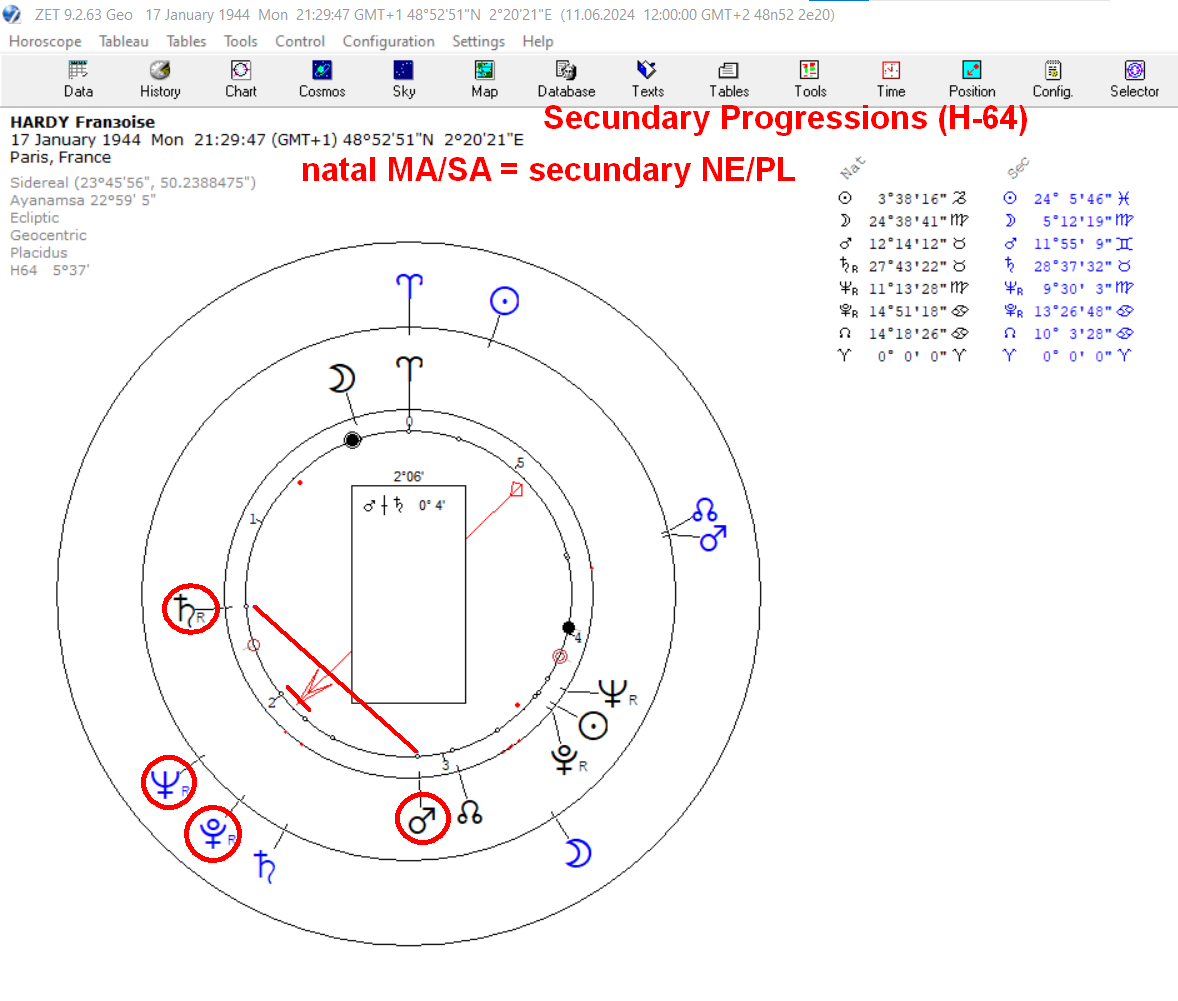Open the History toolbar icon
Viewport: 1178px width, 1001px height.
click(160, 80)
